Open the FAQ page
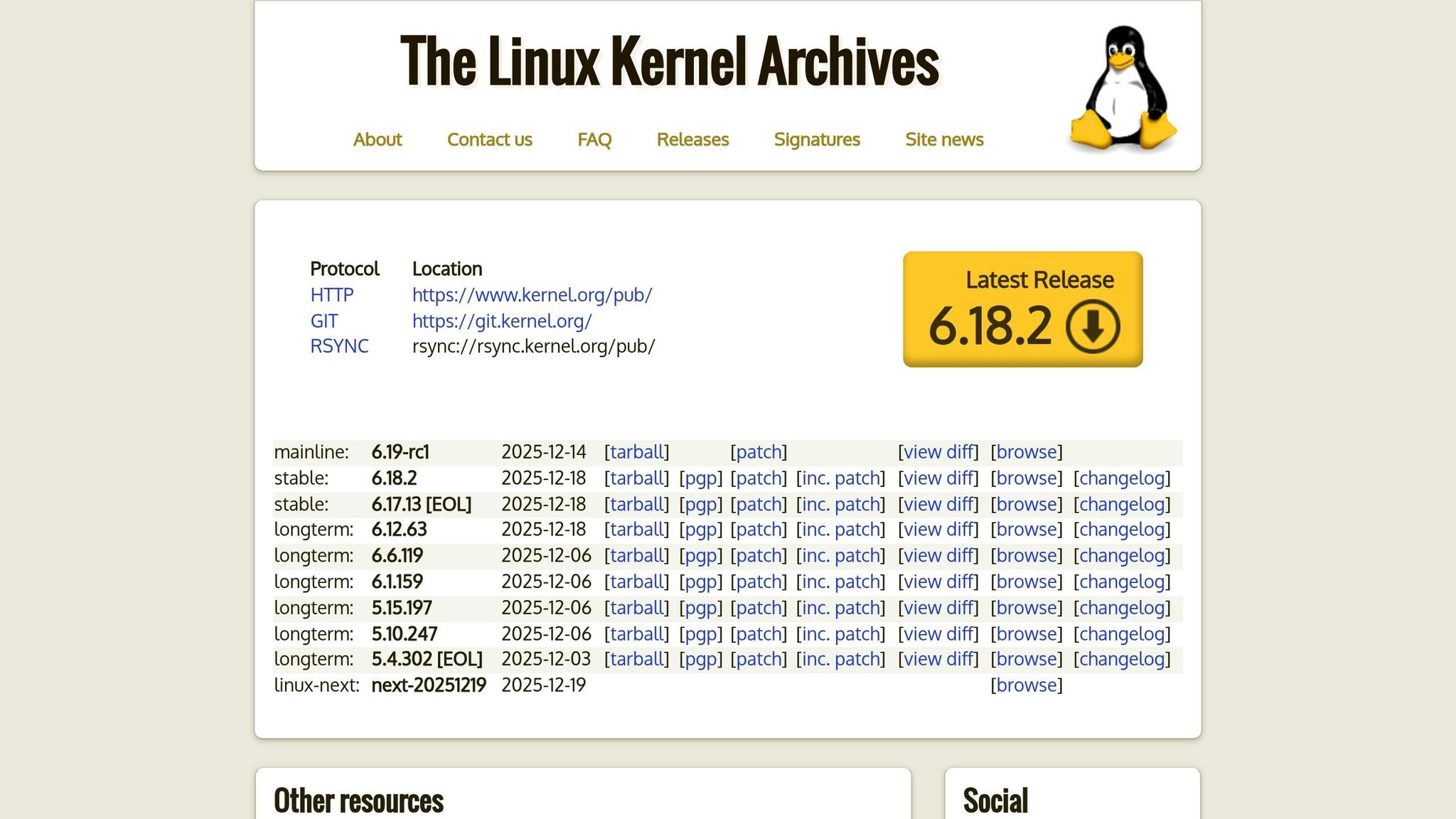 coord(595,139)
